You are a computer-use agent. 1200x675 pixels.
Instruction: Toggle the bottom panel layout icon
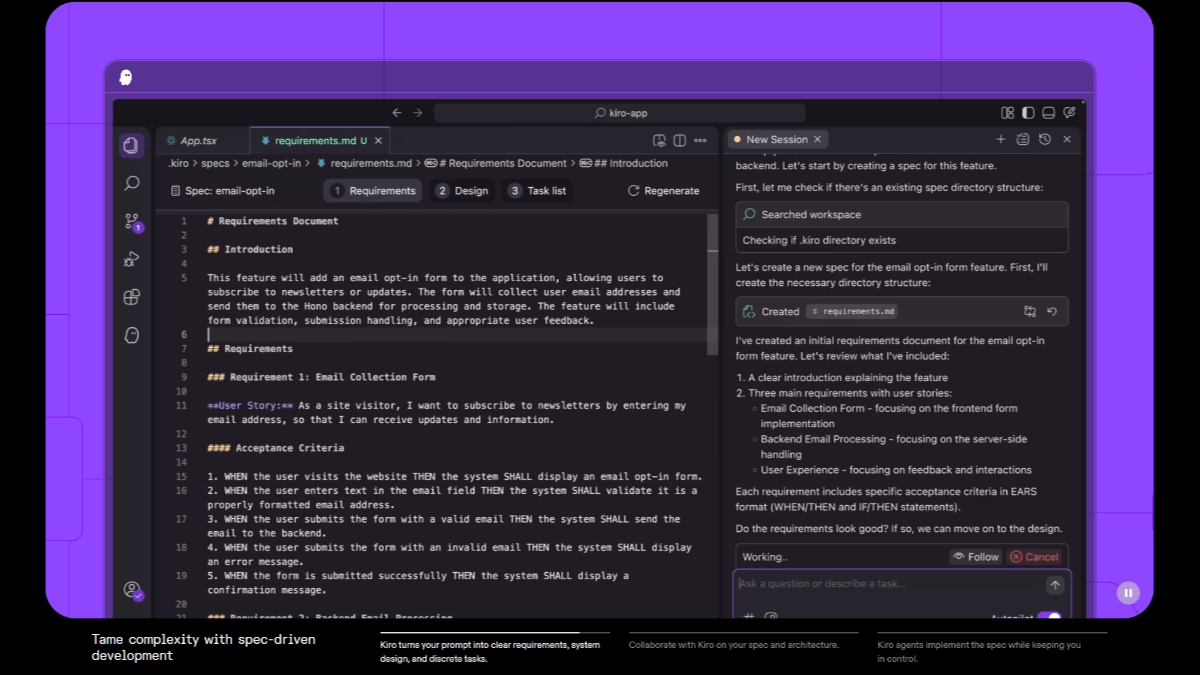coord(1048,113)
